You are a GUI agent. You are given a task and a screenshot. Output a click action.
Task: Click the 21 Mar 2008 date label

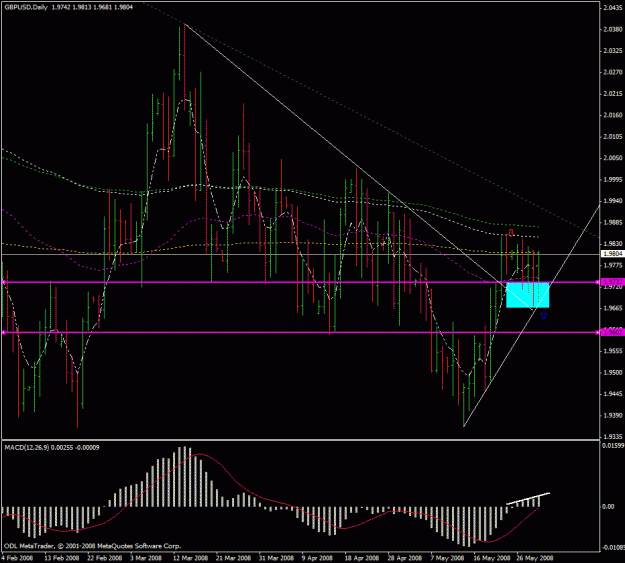(233, 558)
